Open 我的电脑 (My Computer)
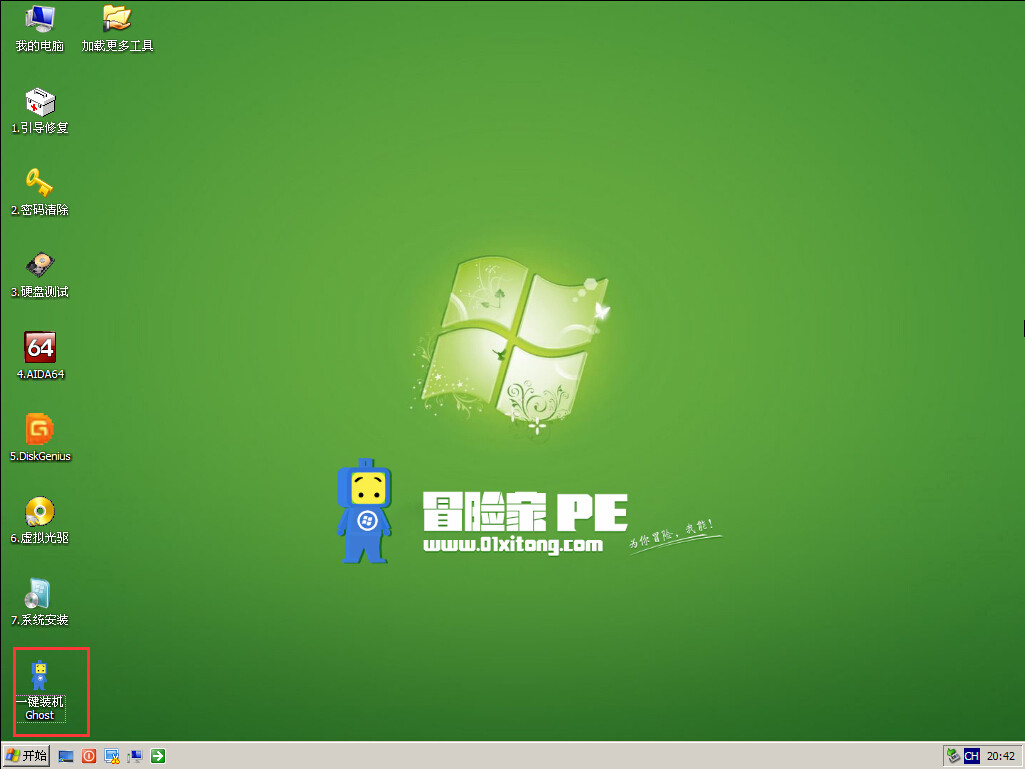The width and height of the screenshot is (1025, 769). 37,25
